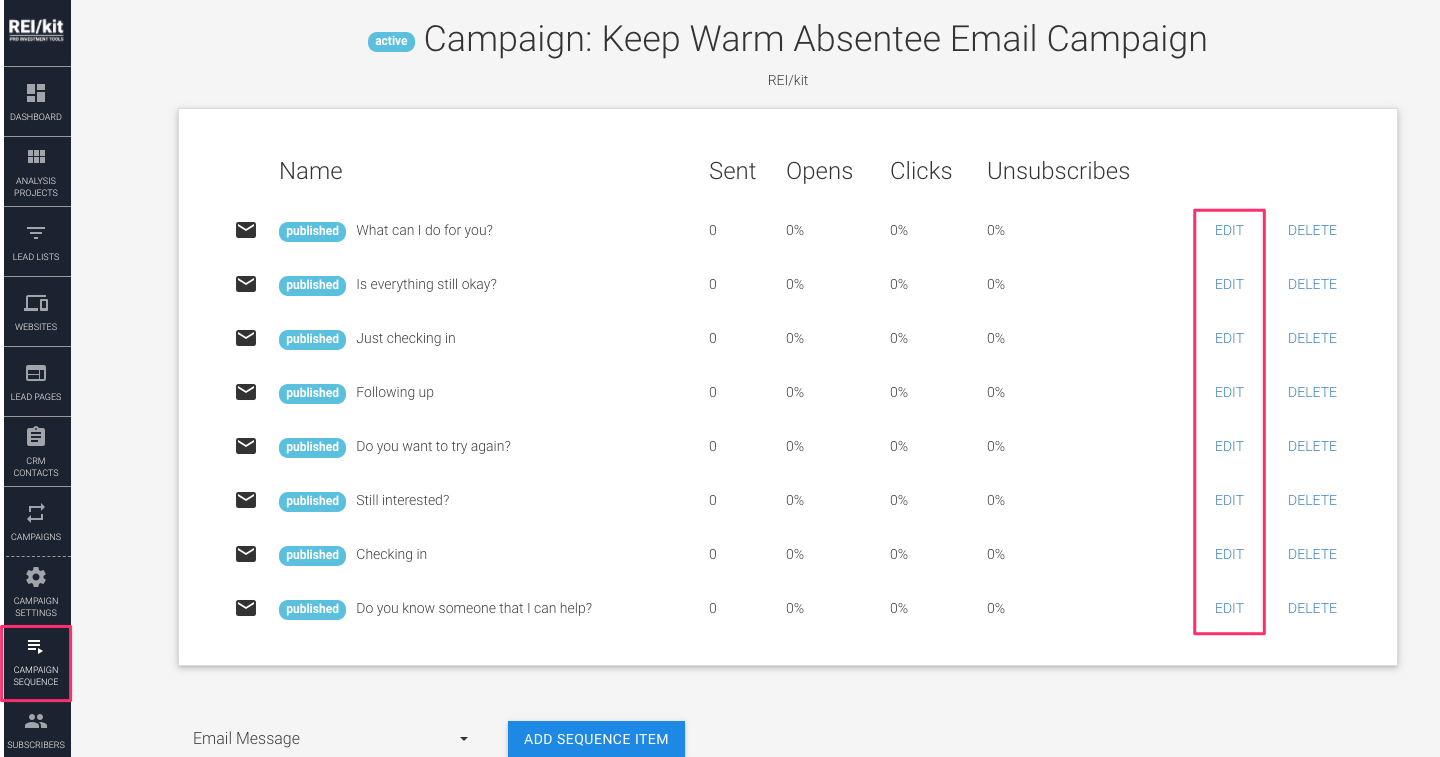Navigate to Lead Lists
The image size is (1440, 757).
pyautogui.click(x=36, y=241)
